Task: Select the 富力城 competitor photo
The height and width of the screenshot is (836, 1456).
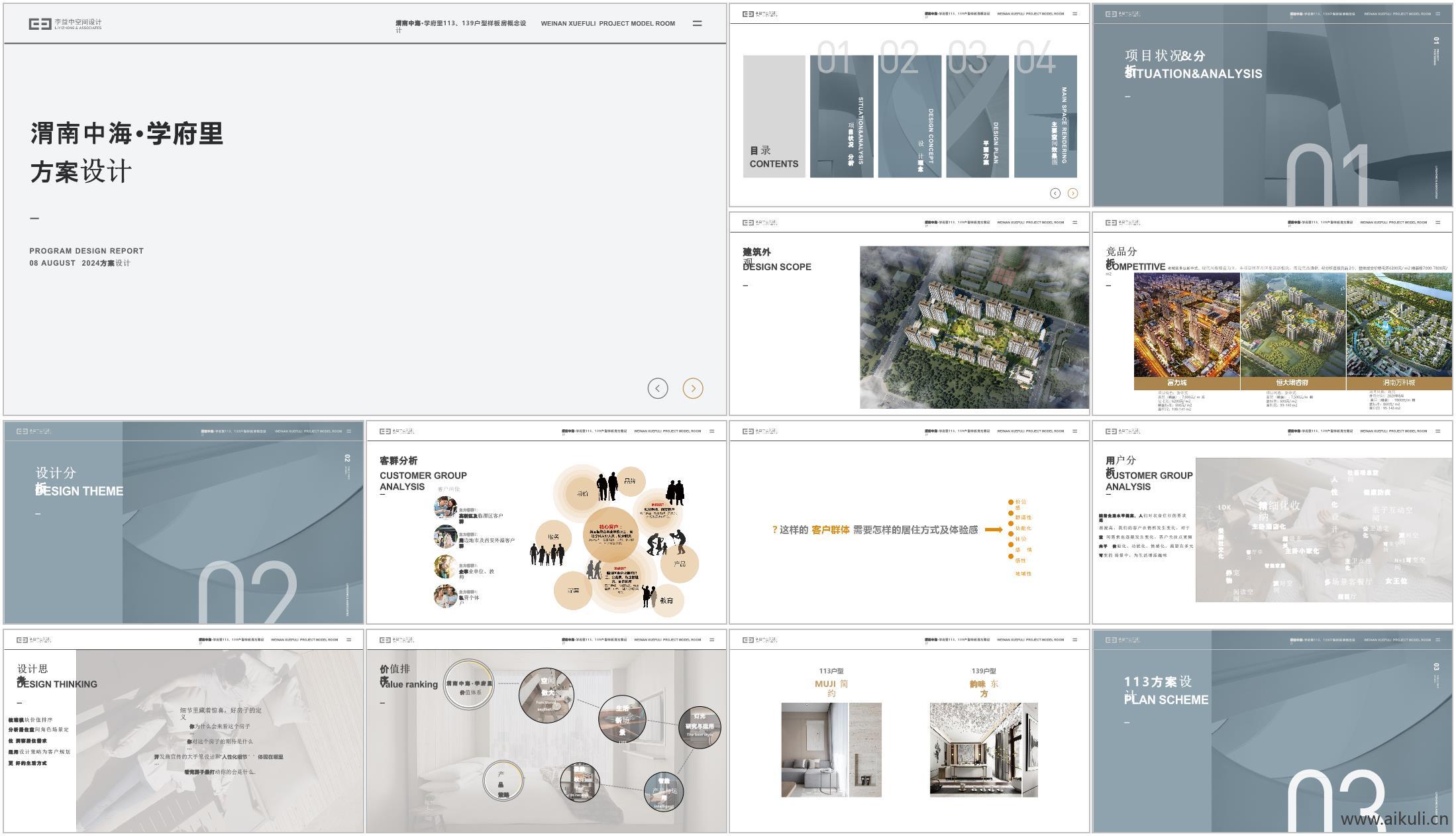Action: [x=1186, y=325]
